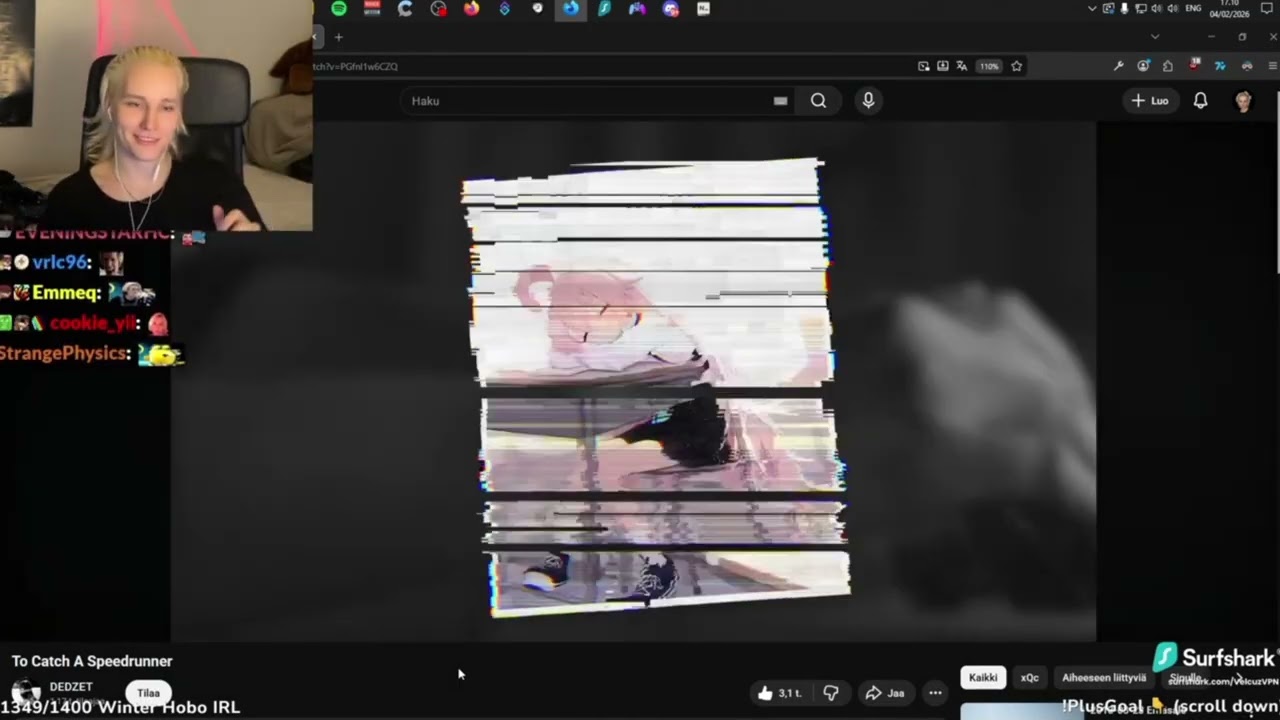
Task: Open browser developer tools wrench icon
Action: 1118,66
